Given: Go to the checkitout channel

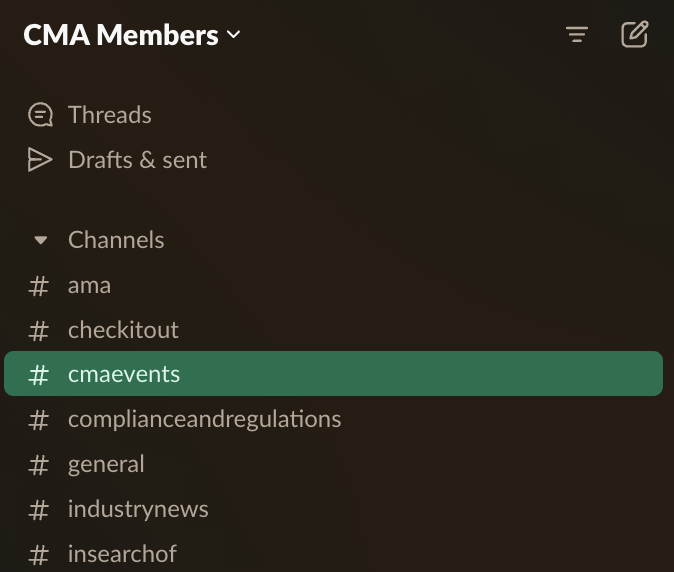Looking at the screenshot, I should 123,330.
